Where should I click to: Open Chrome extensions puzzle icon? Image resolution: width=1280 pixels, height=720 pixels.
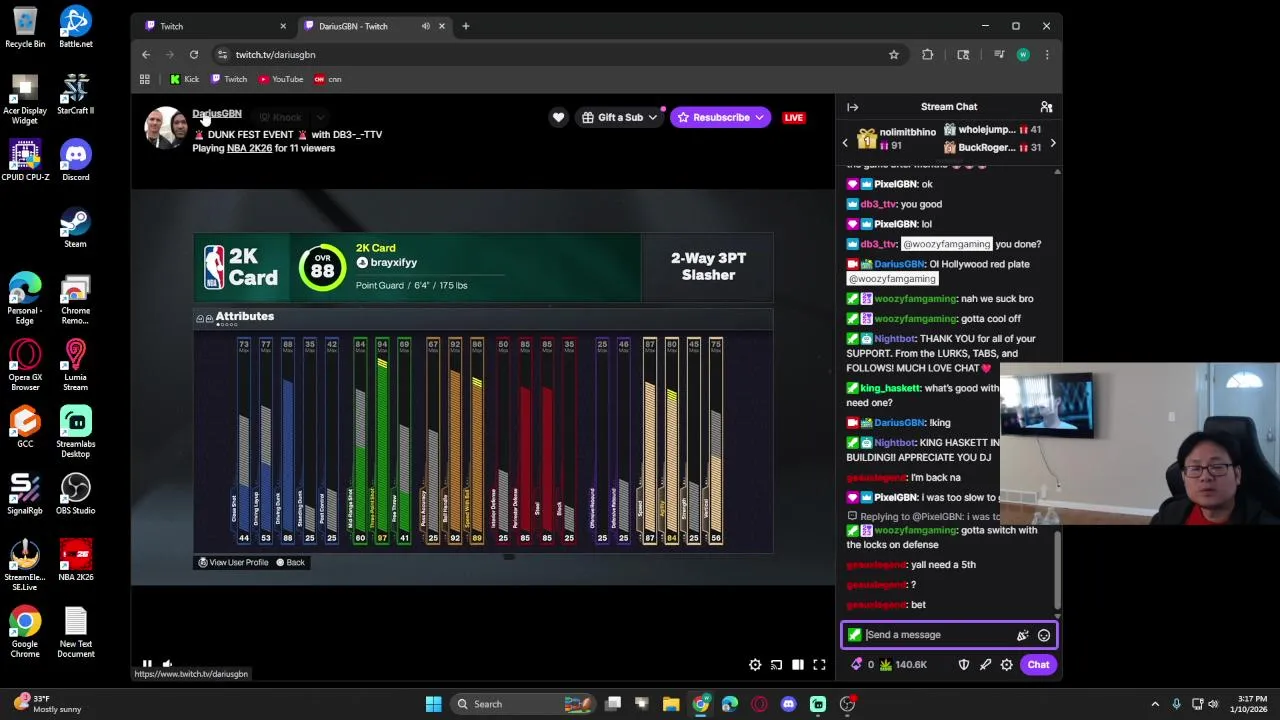(927, 55)
